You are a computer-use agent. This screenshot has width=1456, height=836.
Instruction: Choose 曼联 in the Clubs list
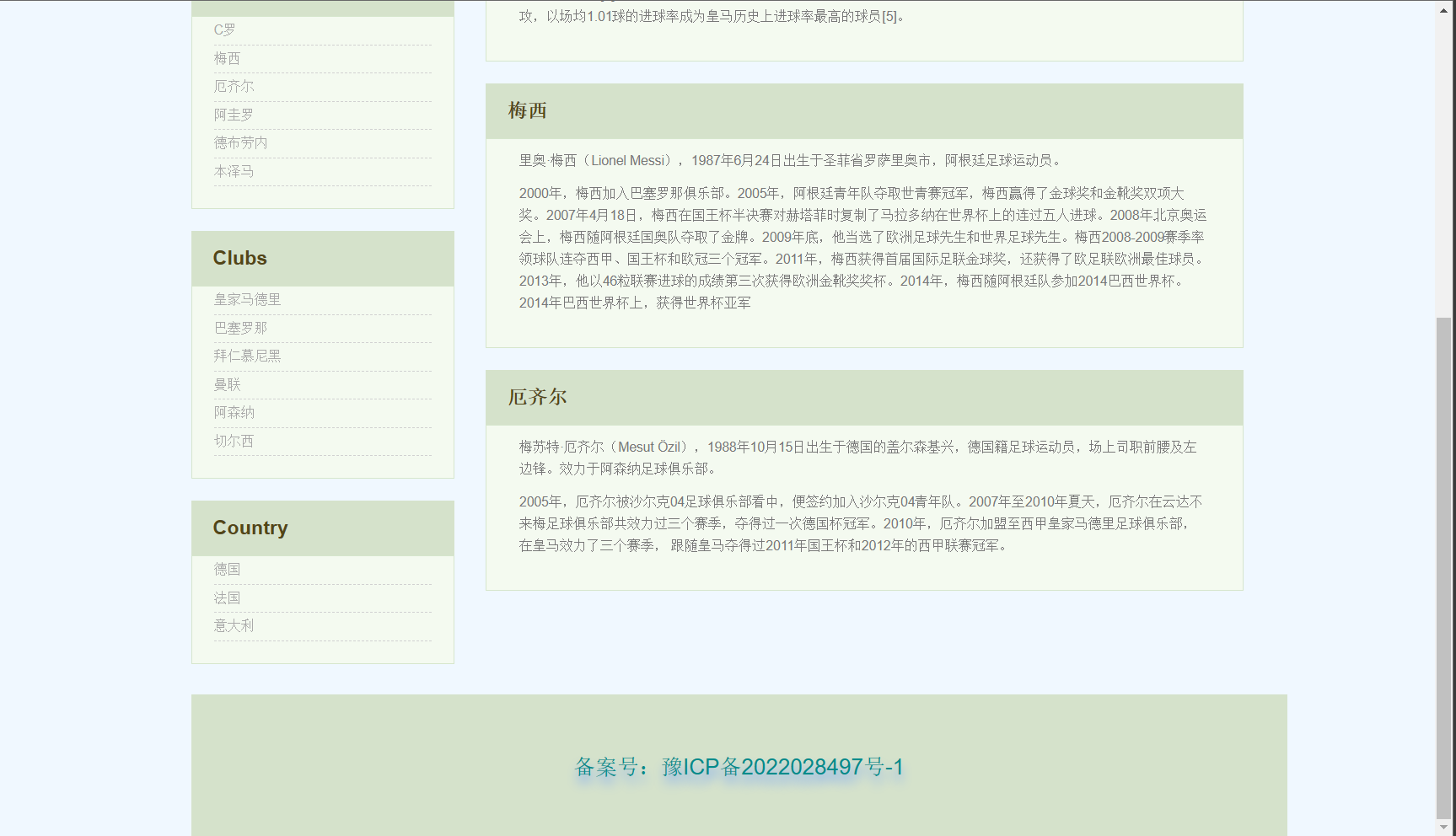[x=227, y=384]
